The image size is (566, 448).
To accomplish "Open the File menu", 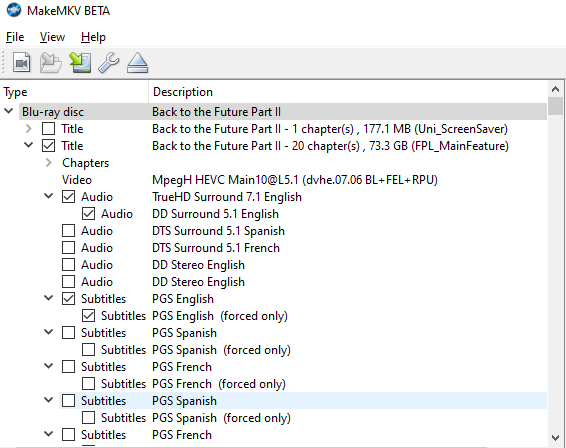I will pyautogui.click(x=15, y=37).
